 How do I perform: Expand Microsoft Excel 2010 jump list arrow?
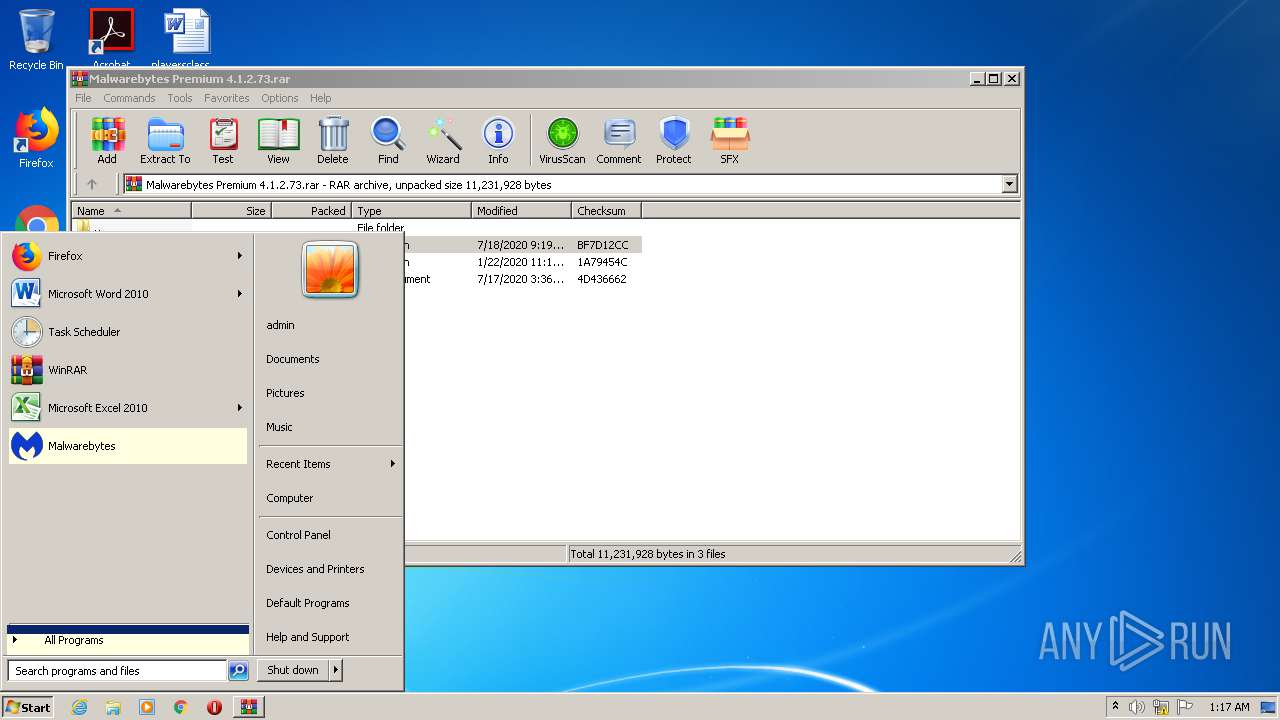pos(239,408)
